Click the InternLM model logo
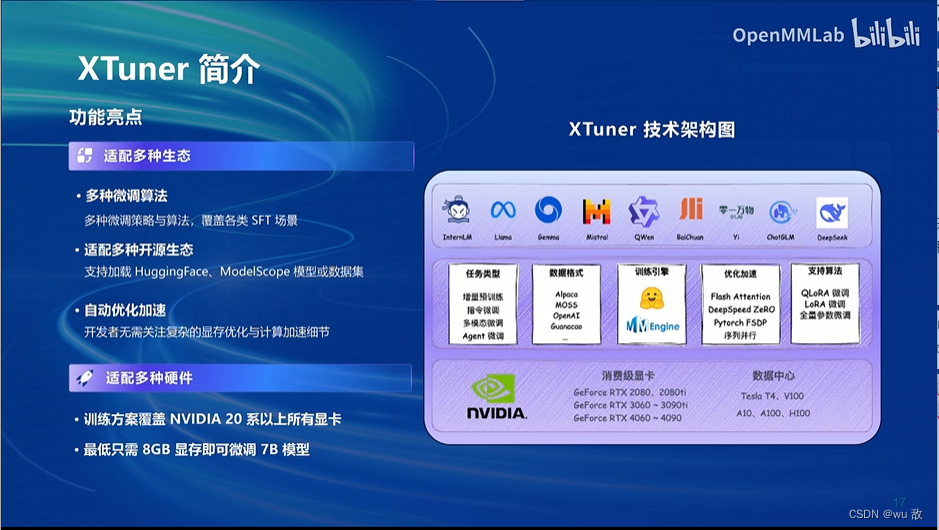Viewport: 939px width, 530px height. [458, 210]
